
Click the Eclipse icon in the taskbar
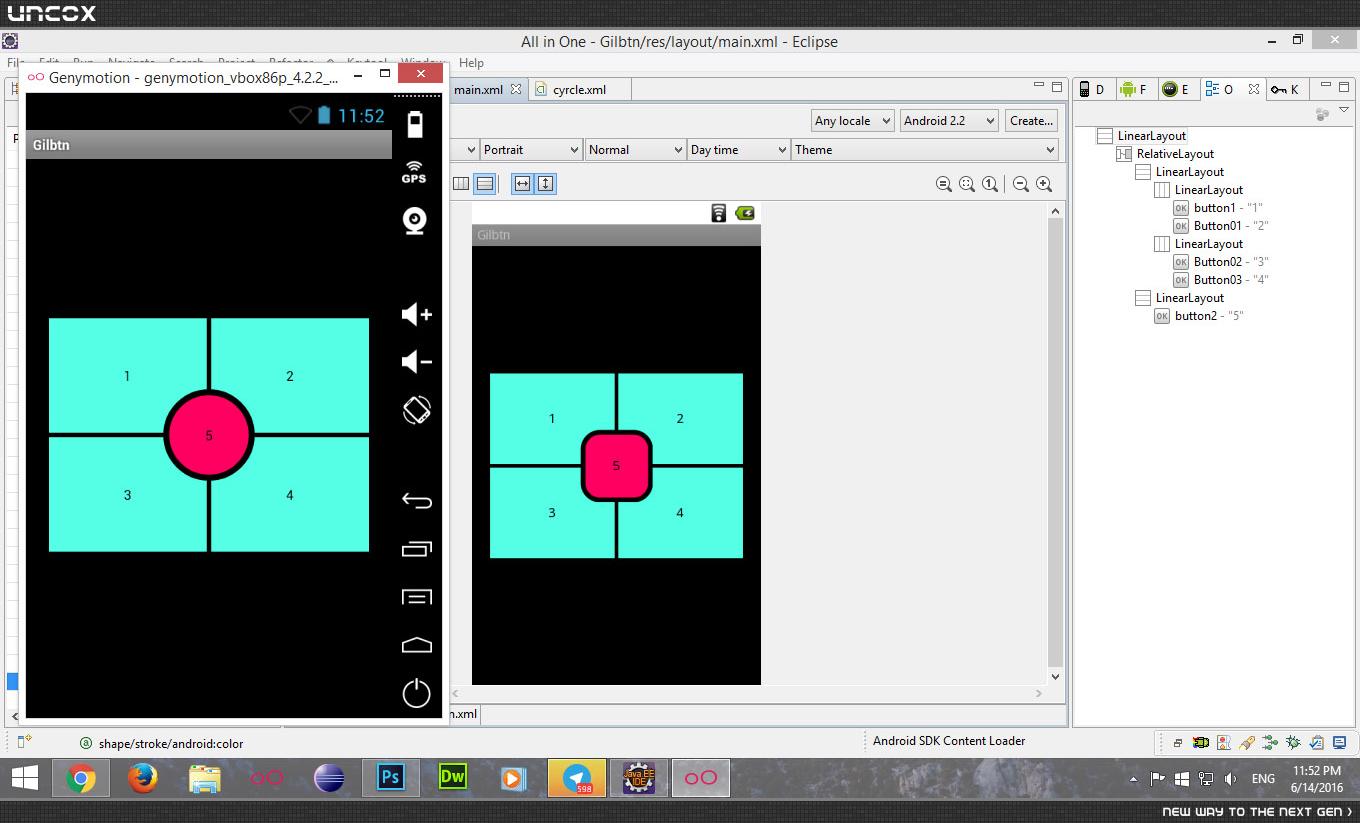tap(329, 778)
